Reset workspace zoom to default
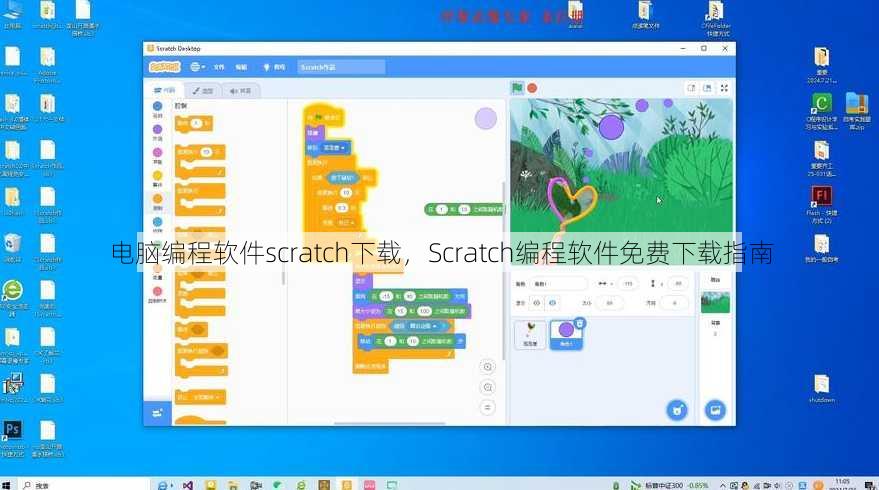The height and width of the screenshot is (490, 879). (488, 408)
